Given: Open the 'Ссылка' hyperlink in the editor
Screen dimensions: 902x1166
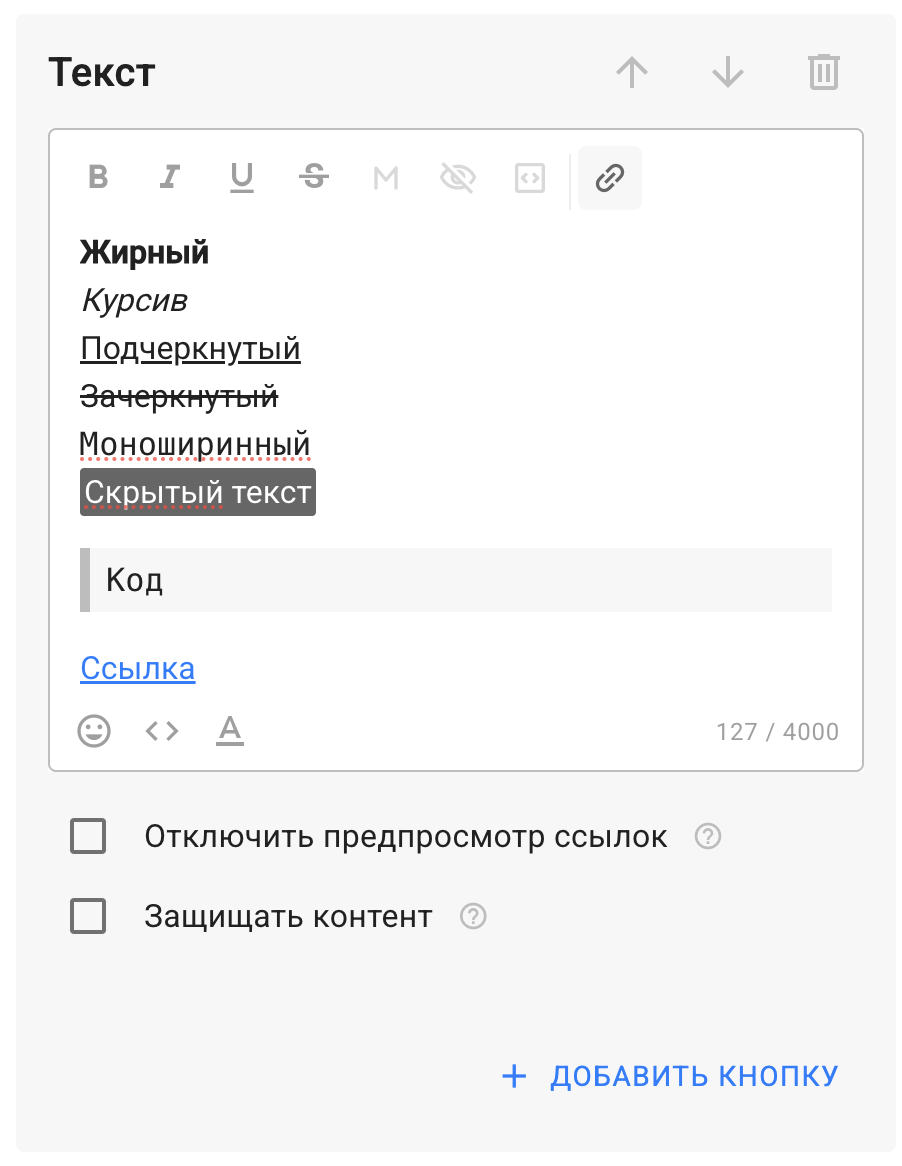Looking at the screenshot, I should 138,668.
